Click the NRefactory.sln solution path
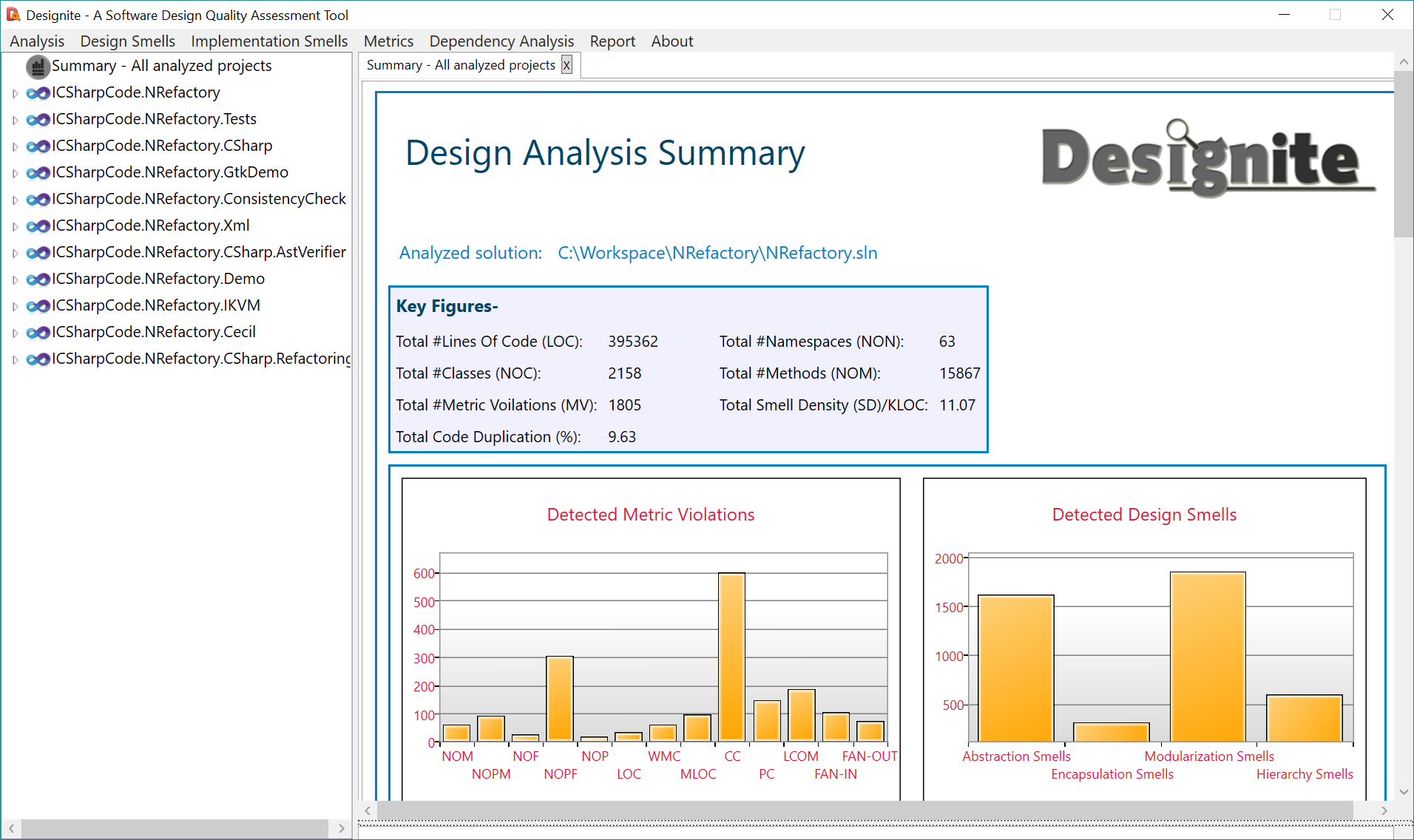The height and width of the screenshot is (840, 1414). pyautogui.click(x=717, y=253)
